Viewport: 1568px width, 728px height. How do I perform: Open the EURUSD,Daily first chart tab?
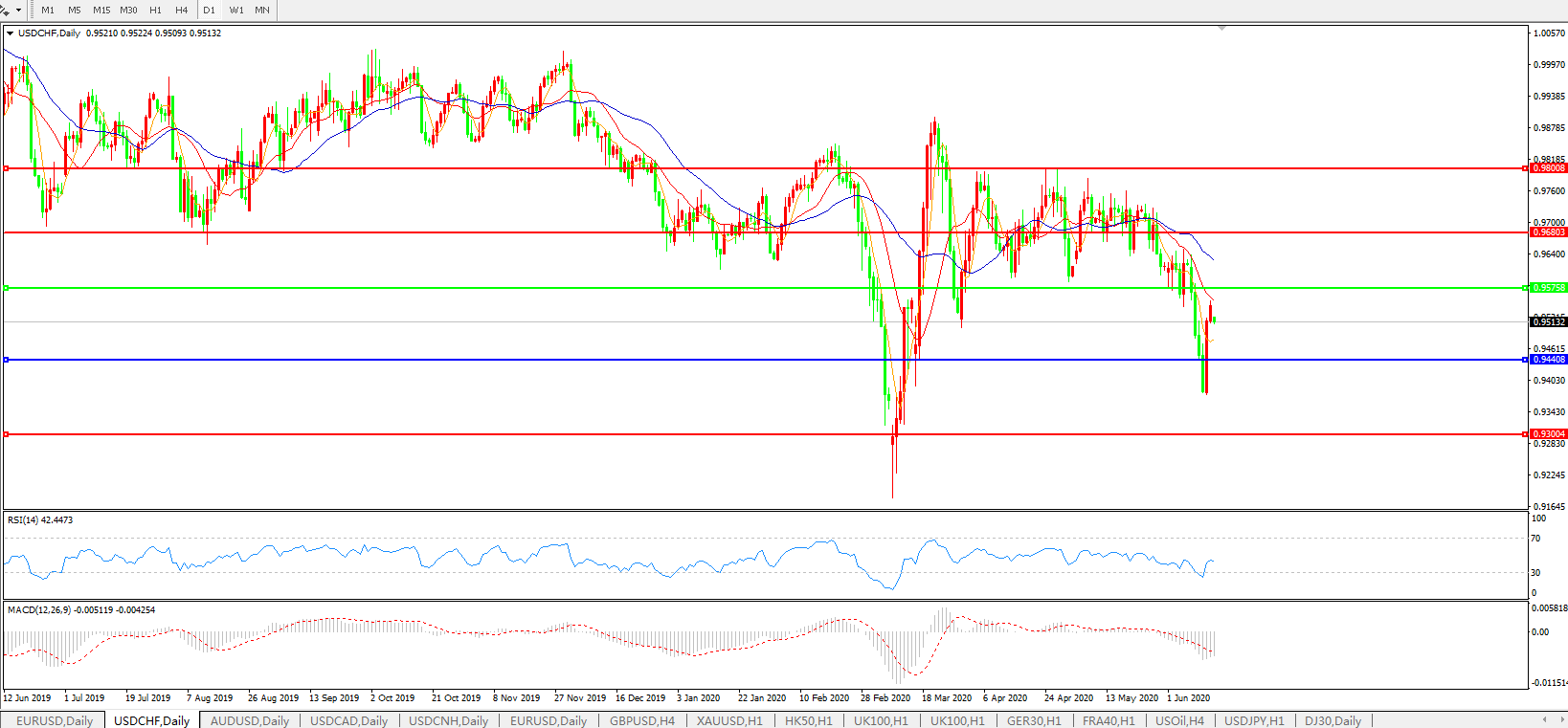coord(55,720)
